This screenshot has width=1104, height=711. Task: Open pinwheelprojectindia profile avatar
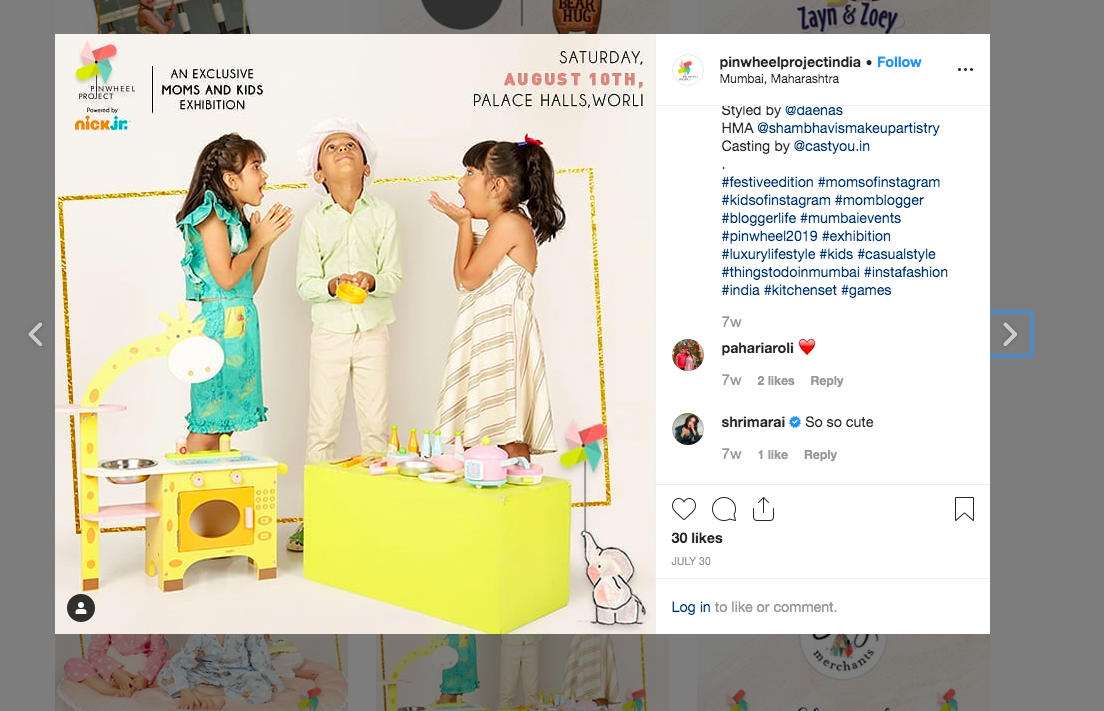click(x=688, y=70)
